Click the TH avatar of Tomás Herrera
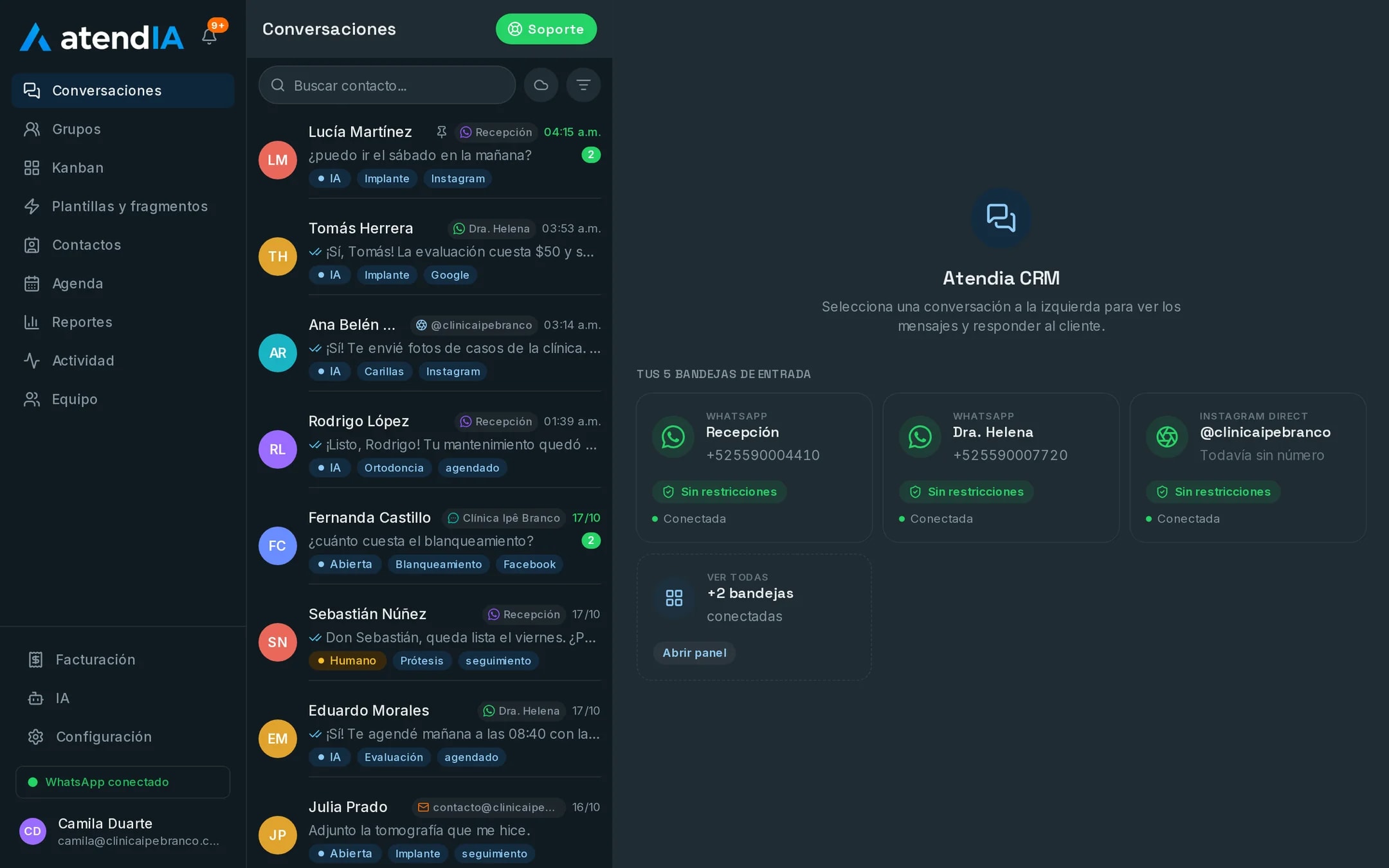Image resolution: width=1389 pixels, height=868 pixels. [278, 256]
